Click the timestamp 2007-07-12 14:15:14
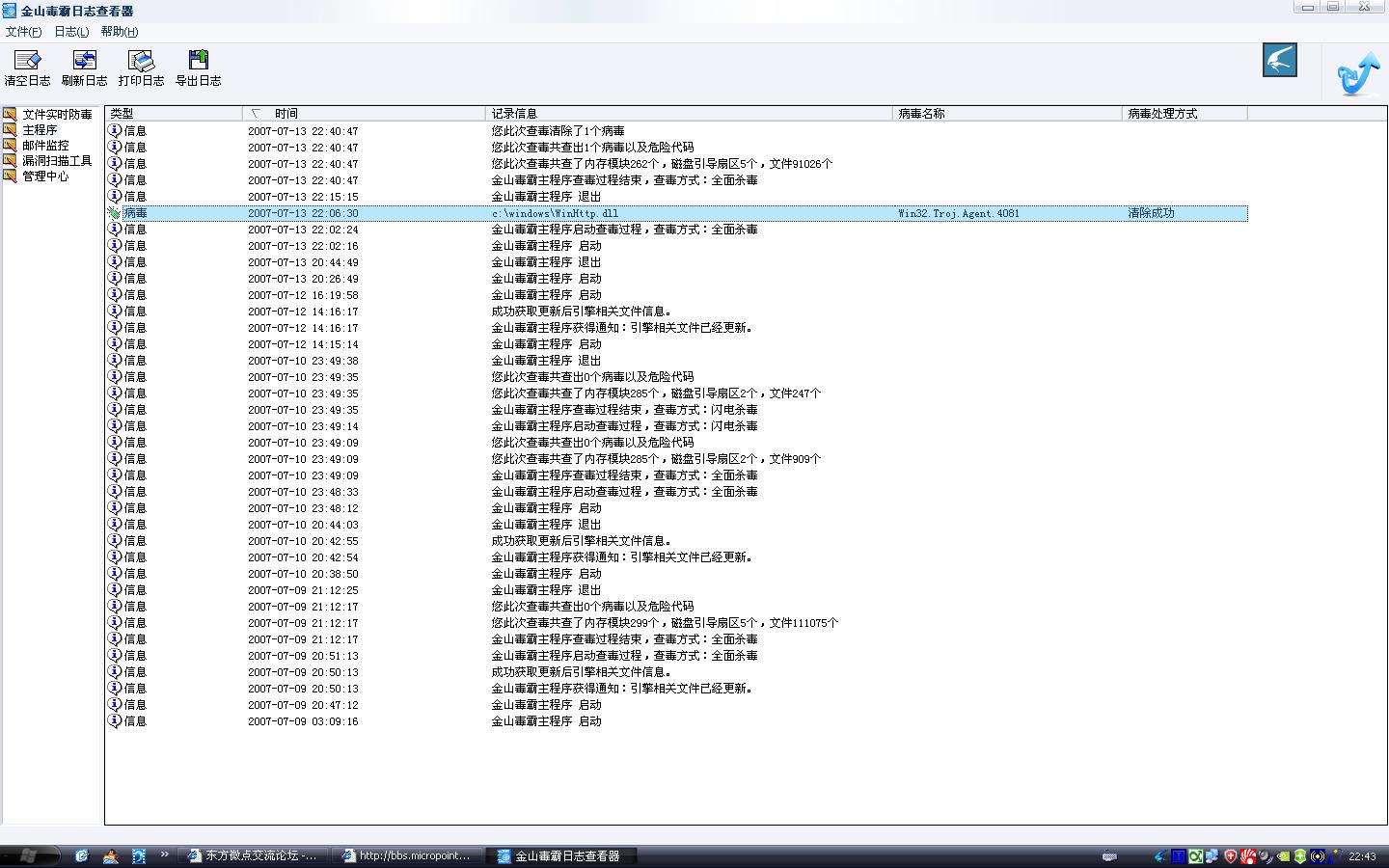 [303, 344]
